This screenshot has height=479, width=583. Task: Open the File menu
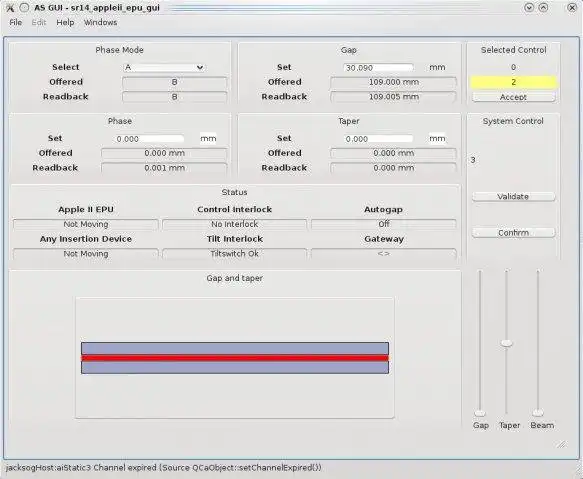[x=16, y=22]
